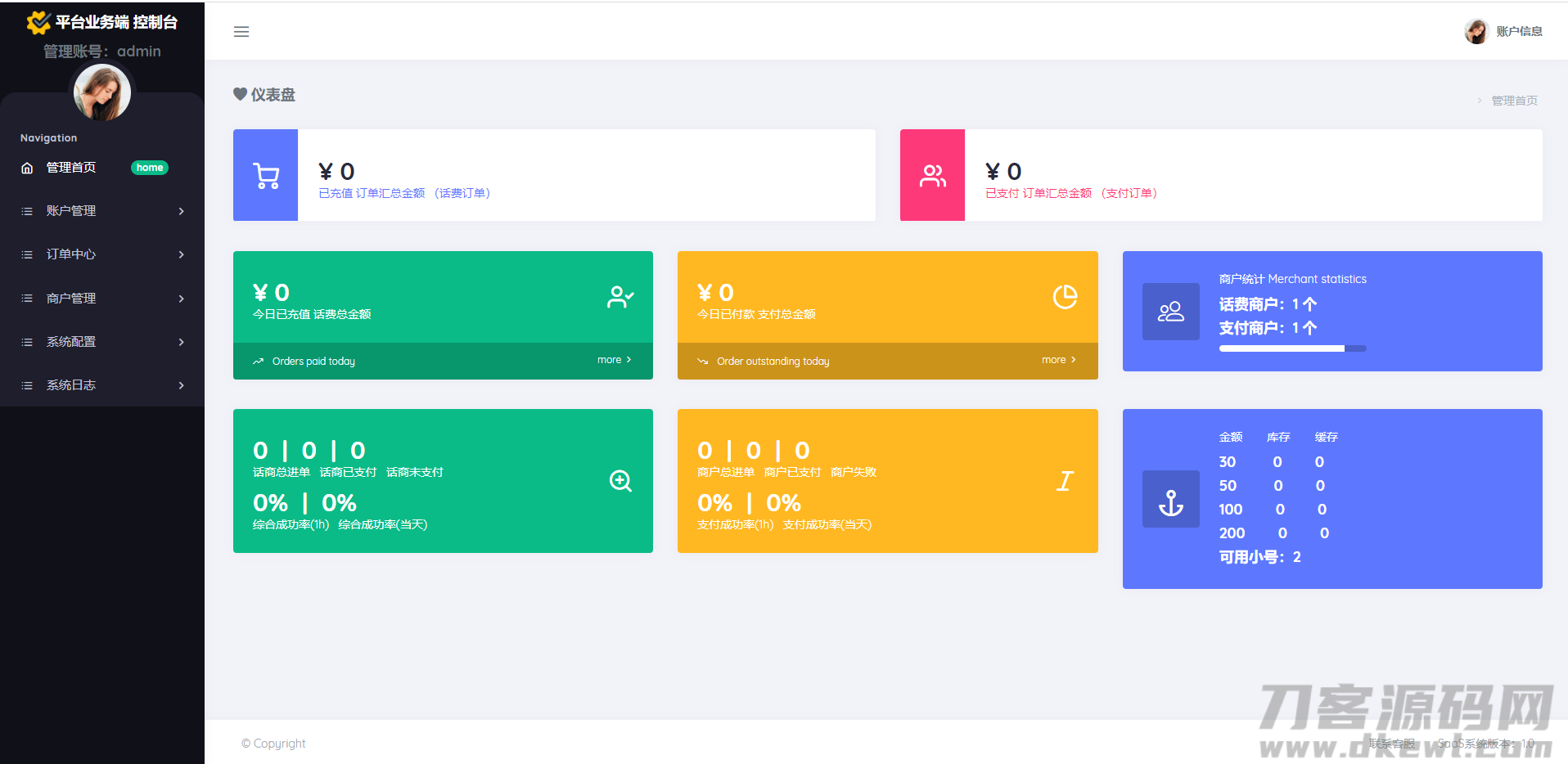Click the italic cursor icon on yellow card

[1065, 481]
